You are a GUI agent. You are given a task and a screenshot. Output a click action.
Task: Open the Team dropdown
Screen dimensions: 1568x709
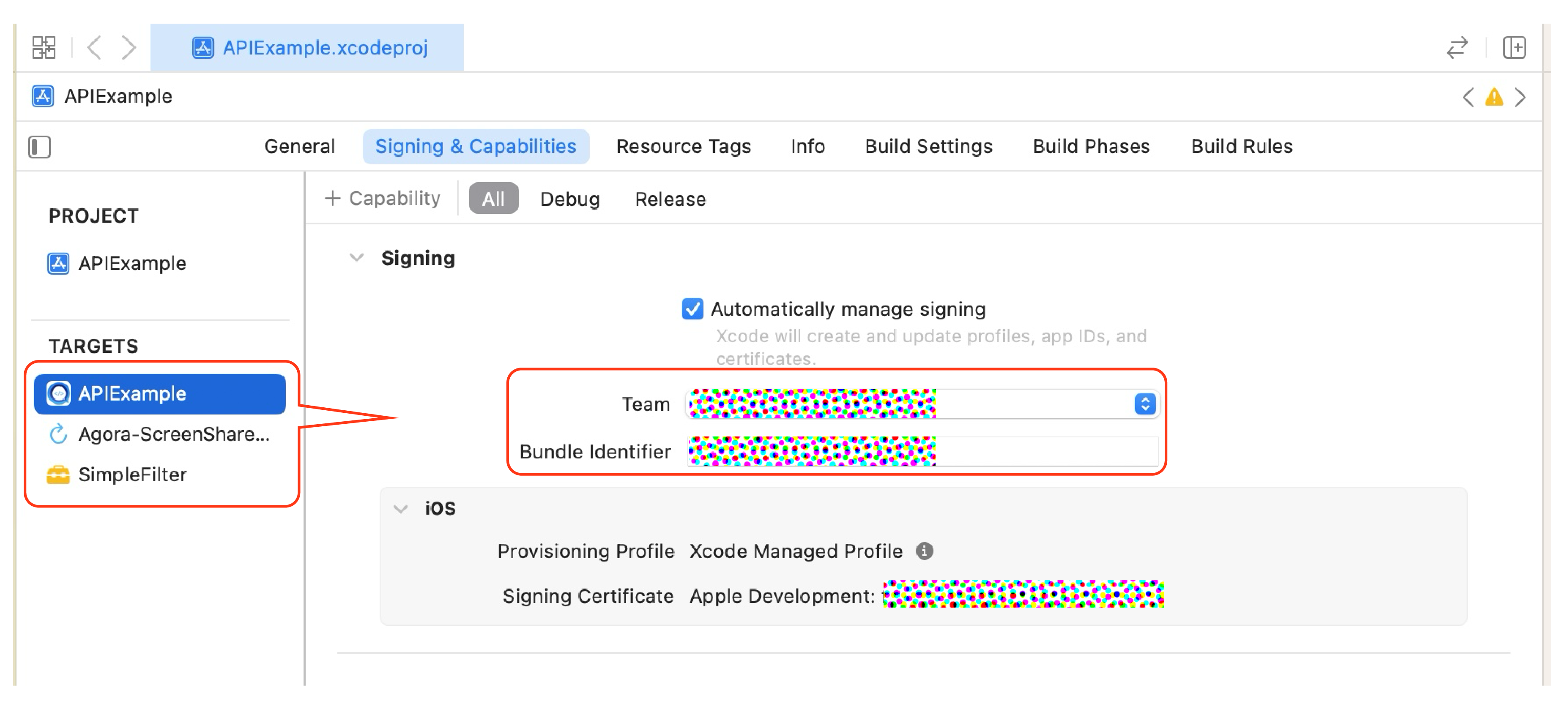(922, 404)
